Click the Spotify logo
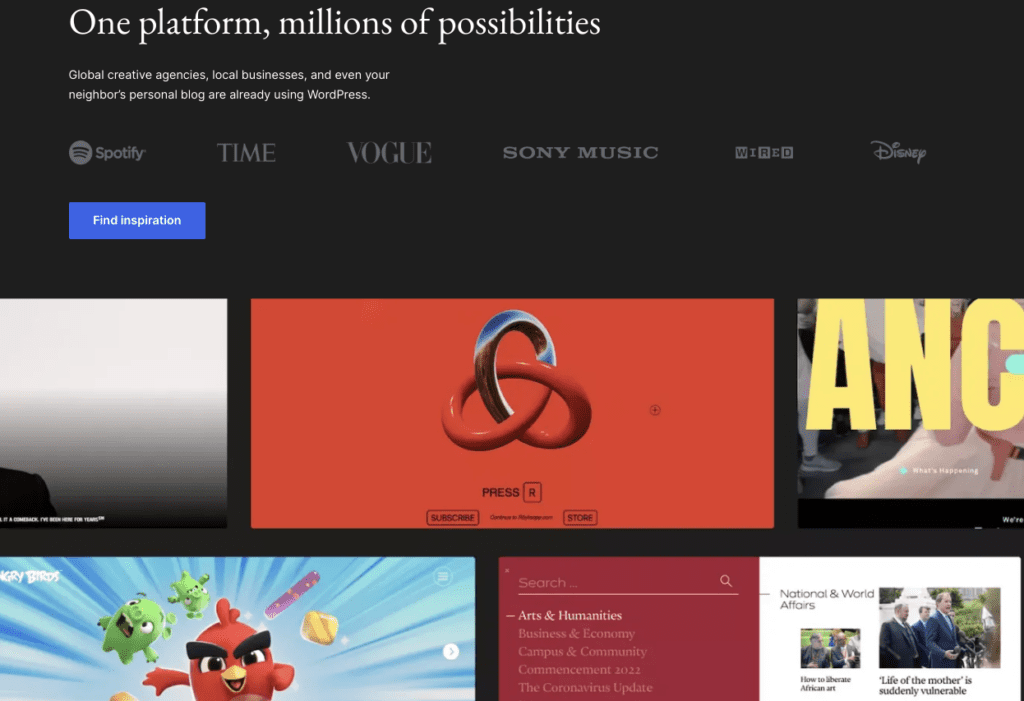Viewport: 1024px width, 701px height. click(x=107, y=153)
